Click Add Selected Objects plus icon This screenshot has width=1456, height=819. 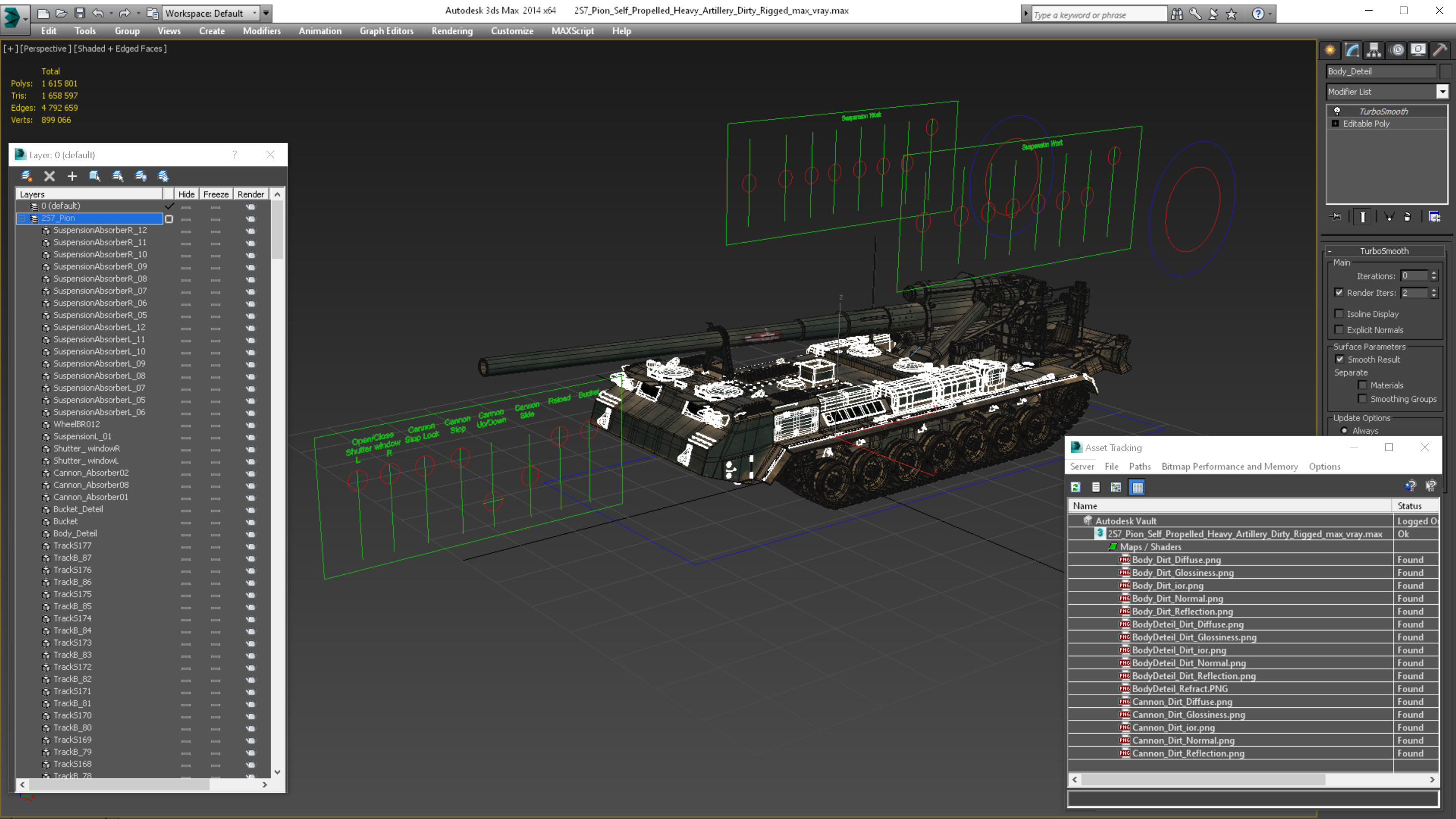click(72, 176)
